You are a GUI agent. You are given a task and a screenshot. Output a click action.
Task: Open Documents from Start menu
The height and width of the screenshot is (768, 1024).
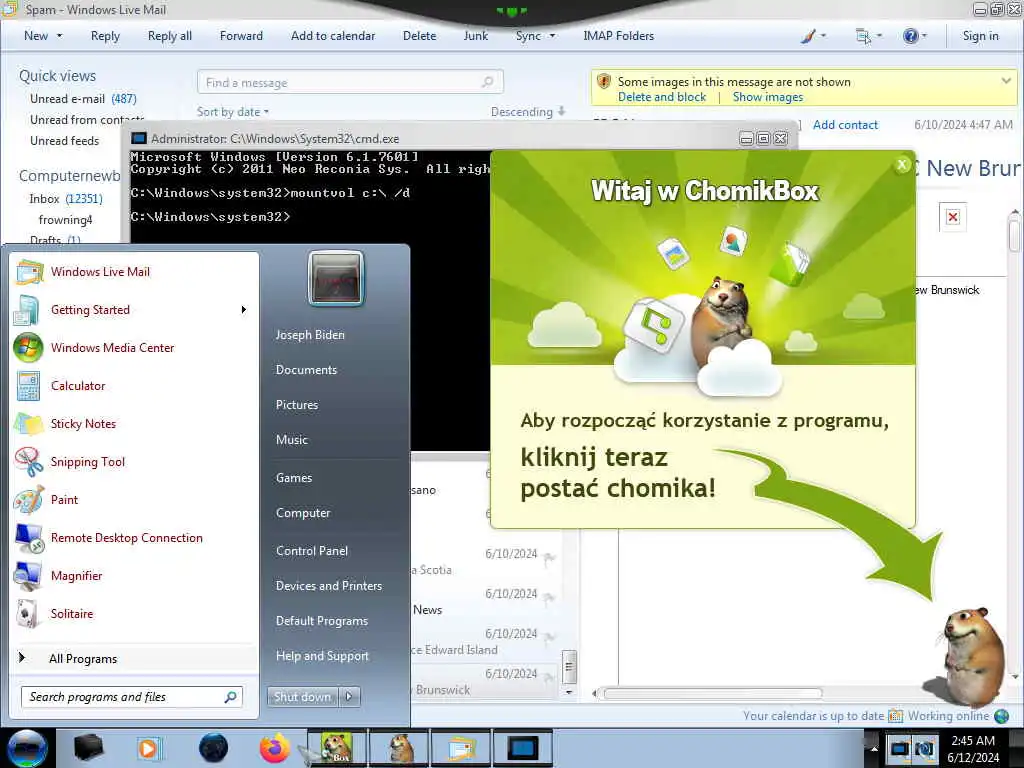[306, 370]
